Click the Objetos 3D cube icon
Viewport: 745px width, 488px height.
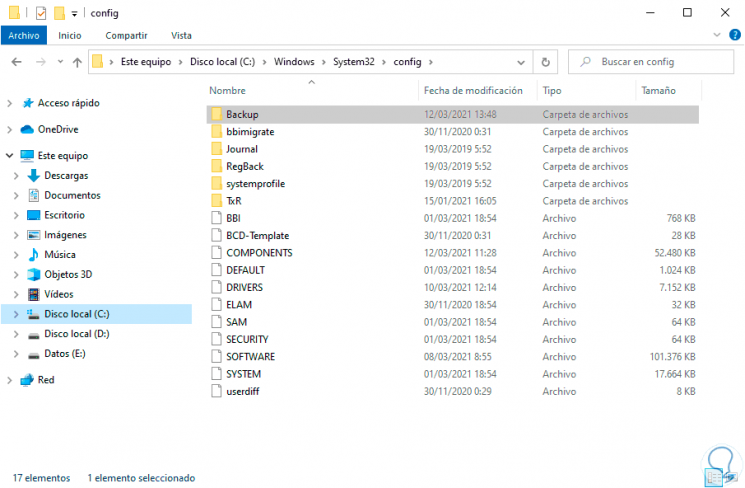click(33, 274)
